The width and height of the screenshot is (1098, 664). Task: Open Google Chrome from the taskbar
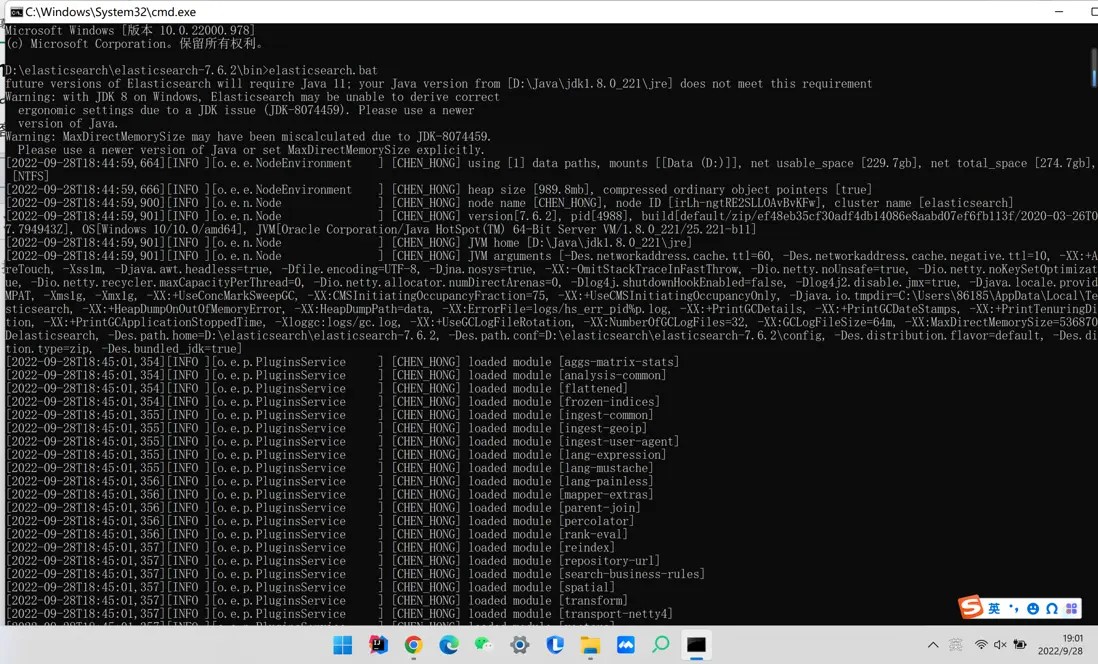tap(413, 645)
